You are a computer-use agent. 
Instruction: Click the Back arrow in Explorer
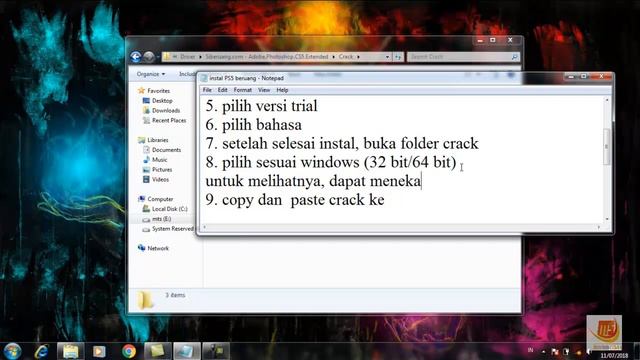pos(136,57)
